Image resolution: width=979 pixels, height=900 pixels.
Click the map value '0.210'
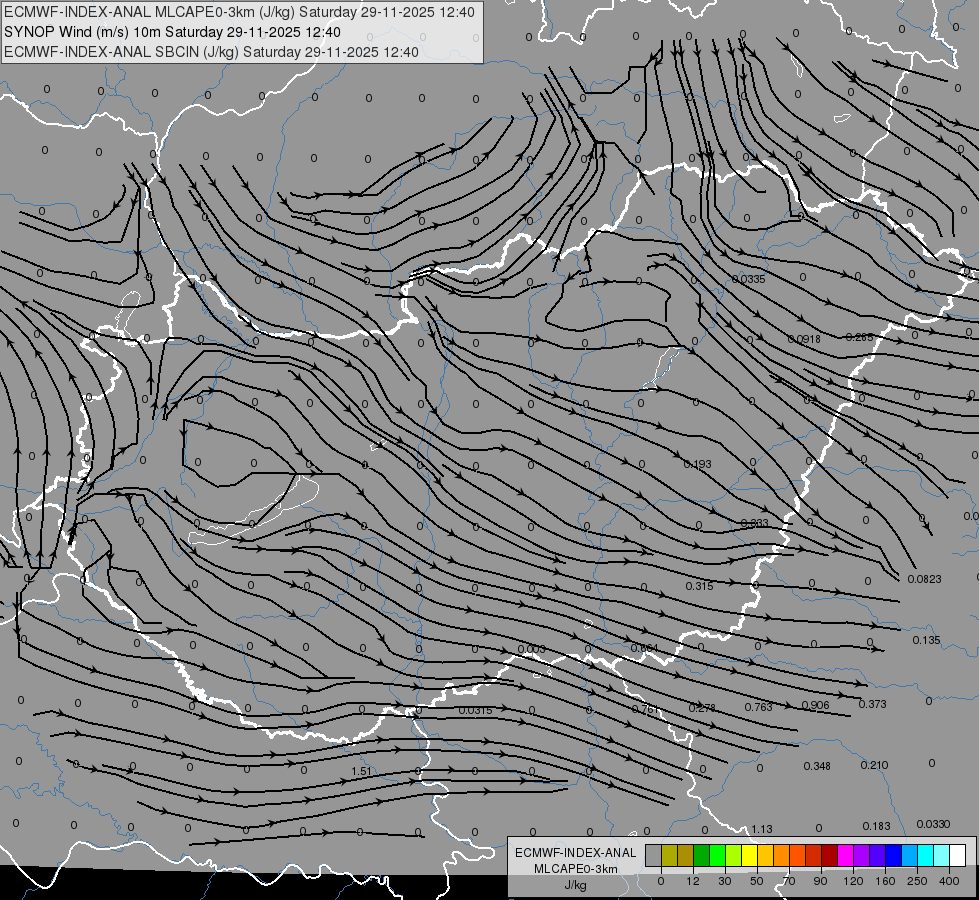(874, 765)
